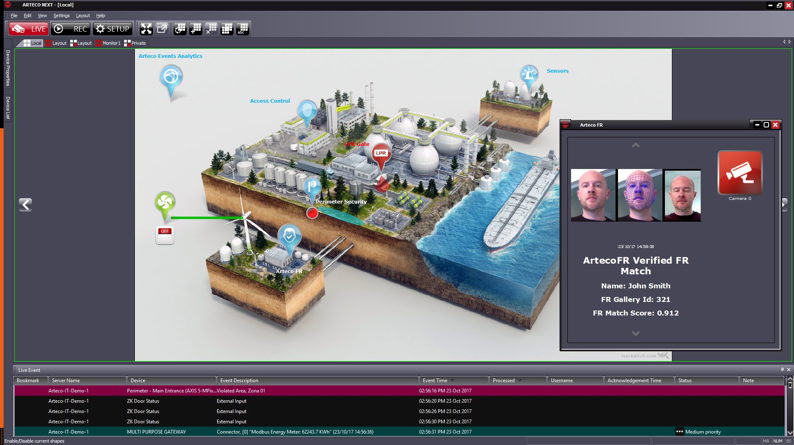Sort by the Server Name column header
The width and height of the screenshot is (794, 445).
click(x=87, y=380)
